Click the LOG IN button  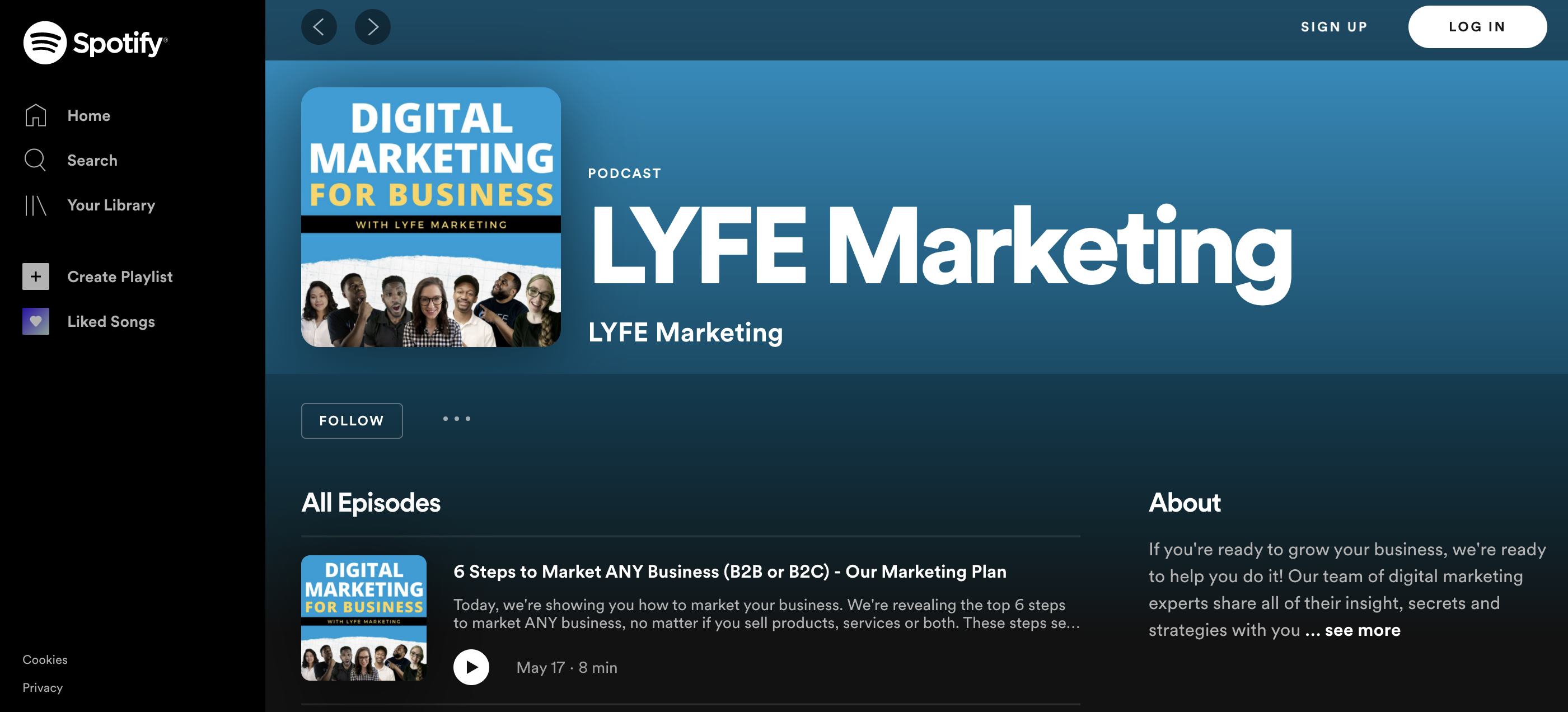[x=1477, y=26]
